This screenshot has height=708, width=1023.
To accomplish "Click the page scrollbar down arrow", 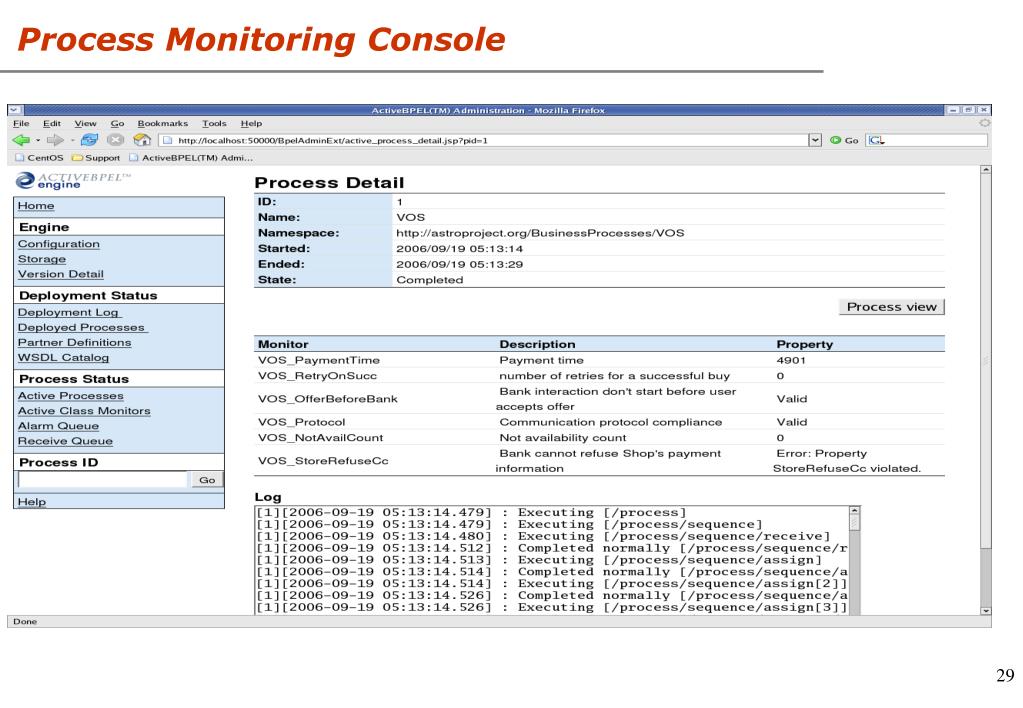I will pyautogui.click(x=986, y=611).
